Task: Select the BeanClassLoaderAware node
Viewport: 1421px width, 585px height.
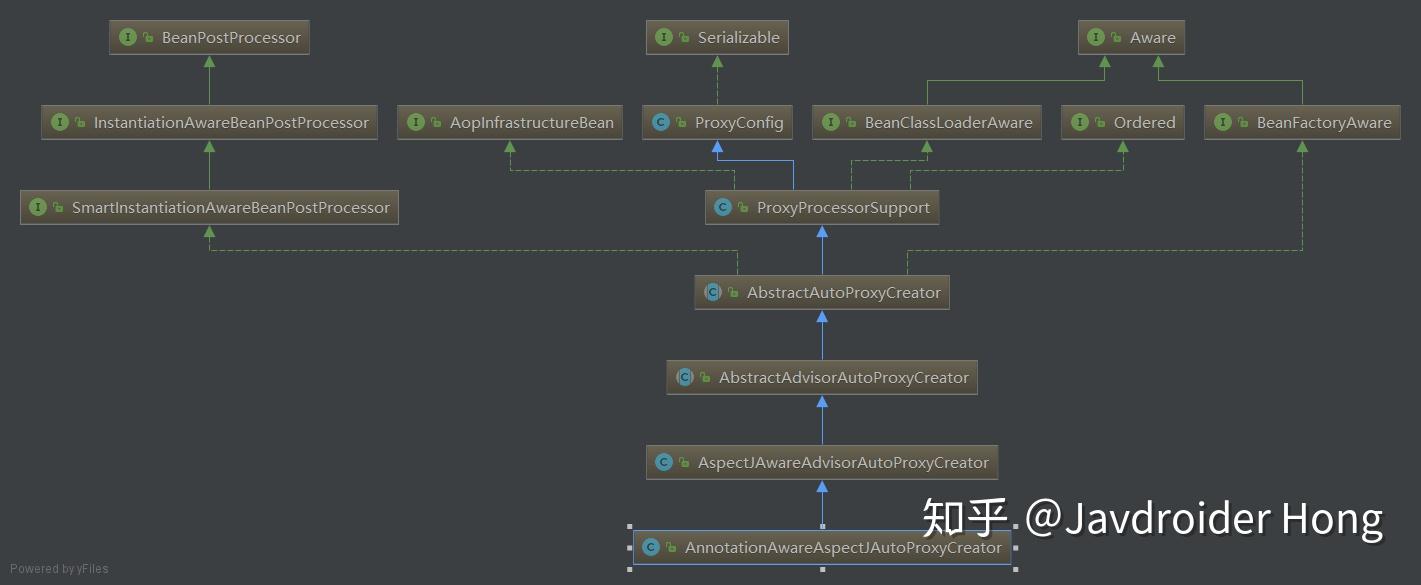Action: point(926,122)
